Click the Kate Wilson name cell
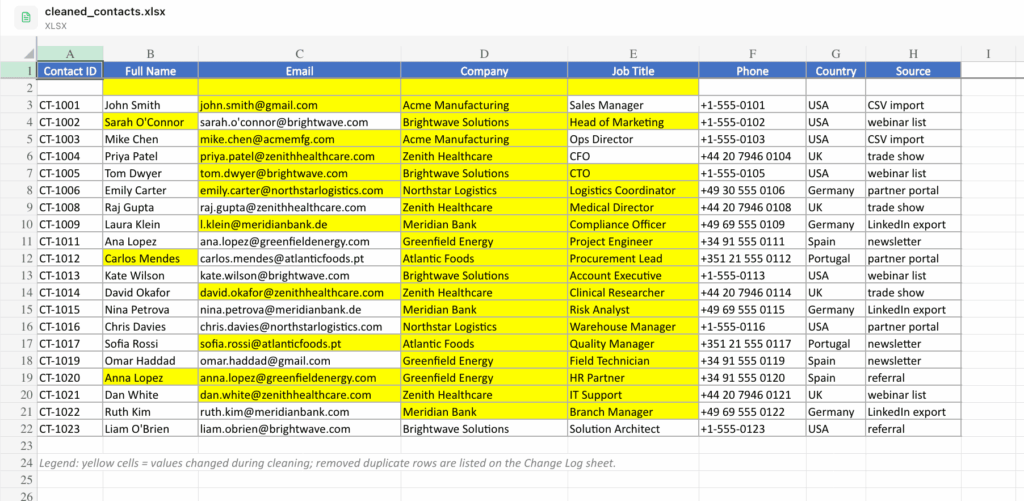This screenshot has height=501, width=1024. 151,275
